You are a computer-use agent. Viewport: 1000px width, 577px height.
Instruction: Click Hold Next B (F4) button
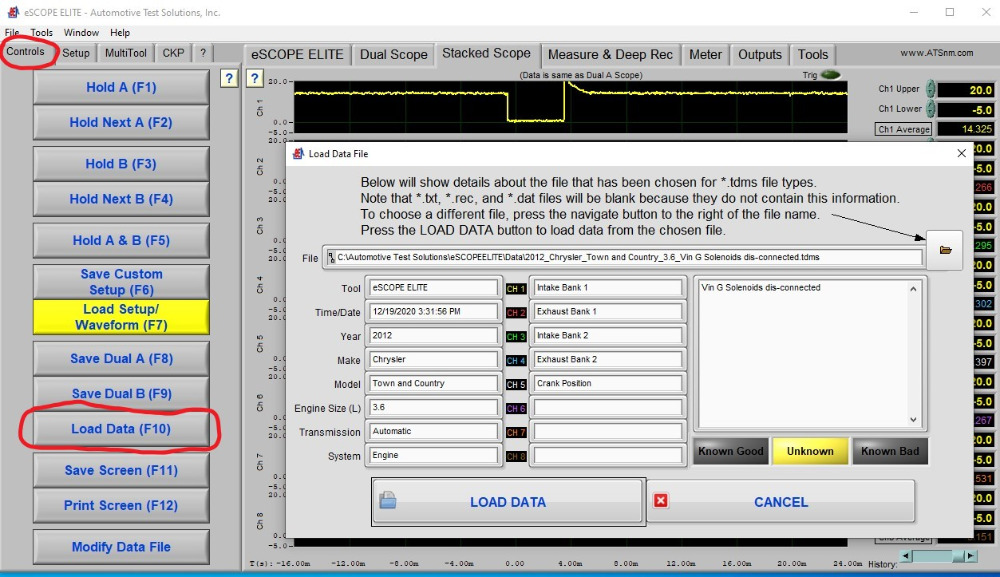(121, 199)
